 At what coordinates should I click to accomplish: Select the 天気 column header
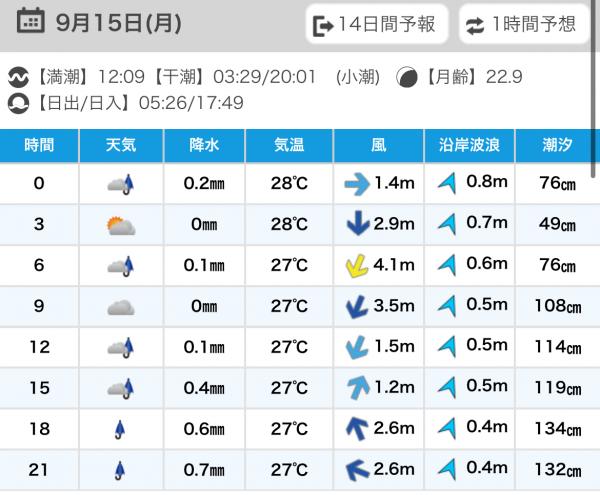(x=121, y=144)
